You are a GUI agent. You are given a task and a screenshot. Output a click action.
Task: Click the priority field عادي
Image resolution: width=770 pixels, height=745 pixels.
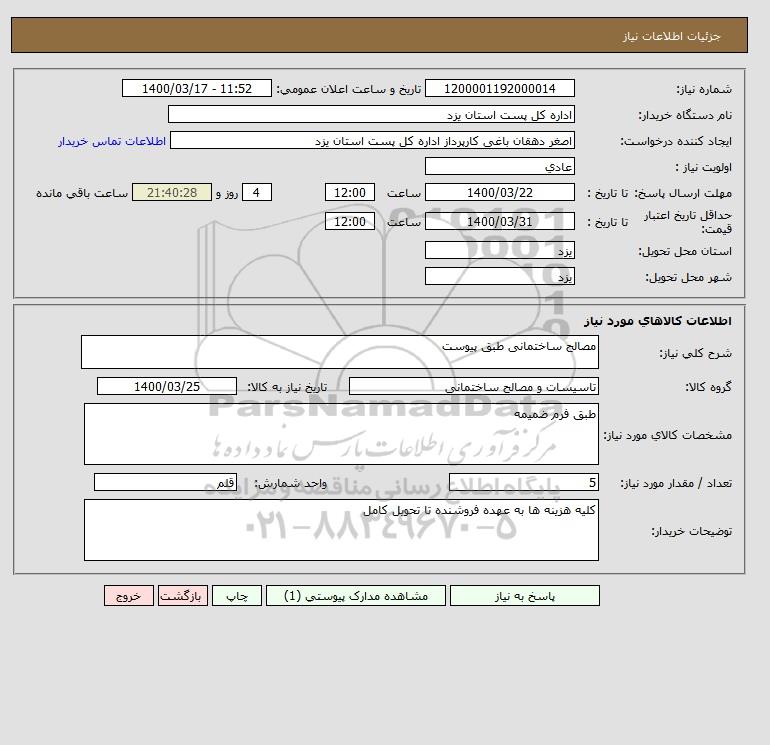pyautogui.click(x=499, y=166)
